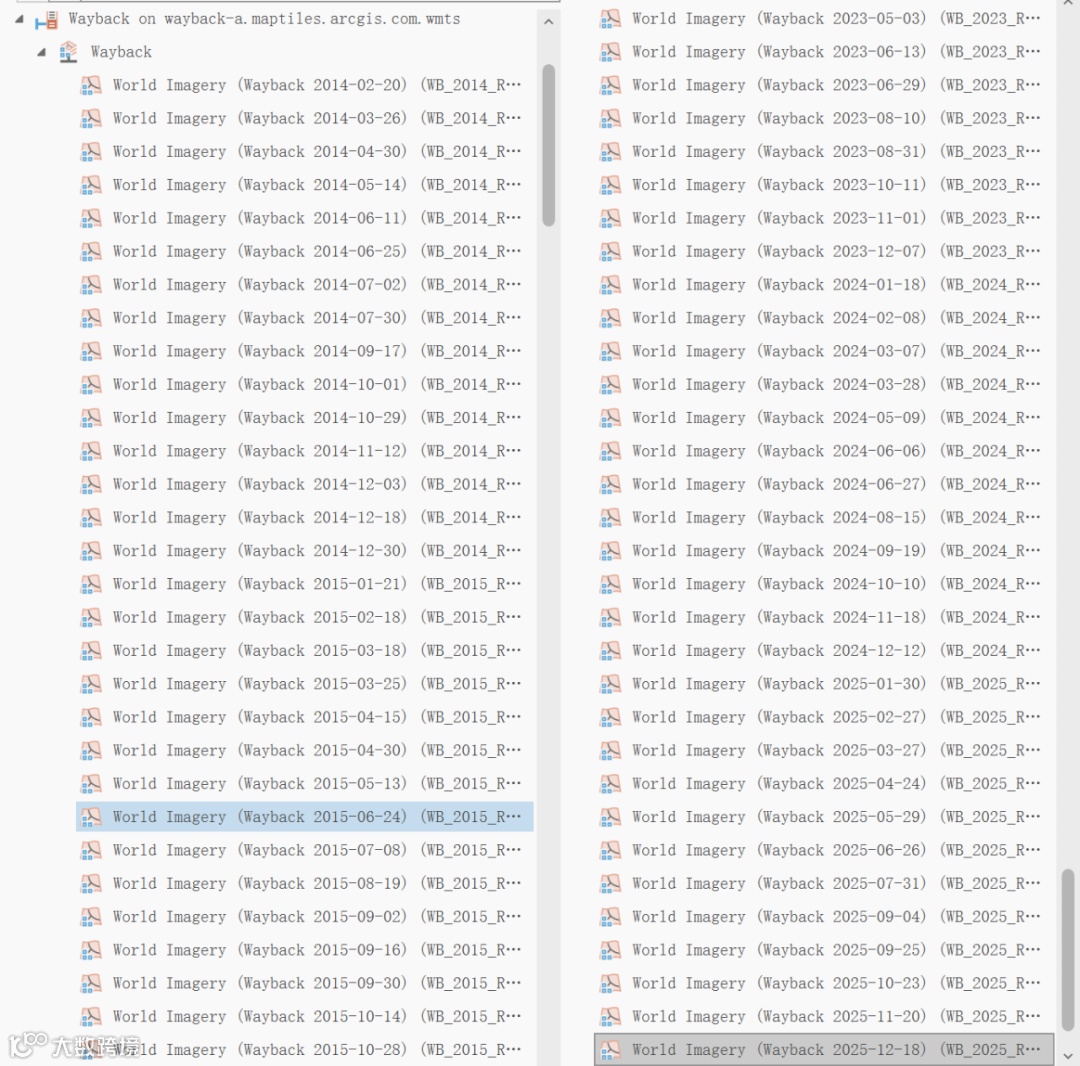Click layer icon for Wayback 2023-08-31

(610, 151)
